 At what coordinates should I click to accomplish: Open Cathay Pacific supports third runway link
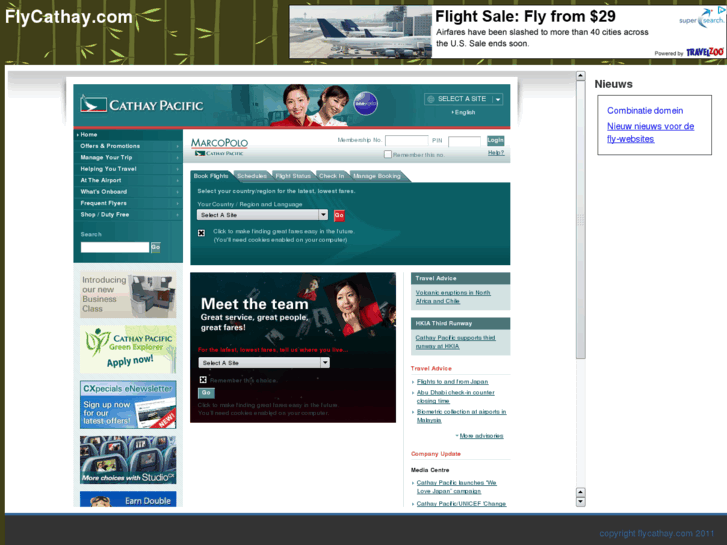(x=455, y=342)
